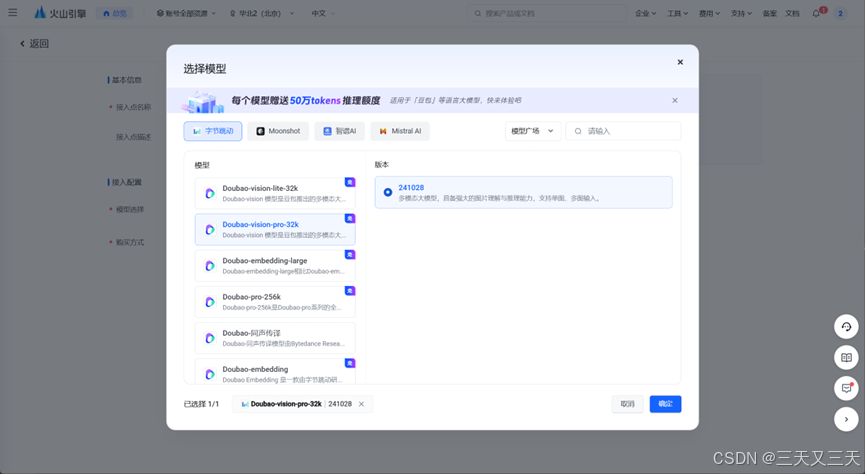Open the documentation book icon
Viewport: 865px width, 474px height.
(x=846, y=358)
